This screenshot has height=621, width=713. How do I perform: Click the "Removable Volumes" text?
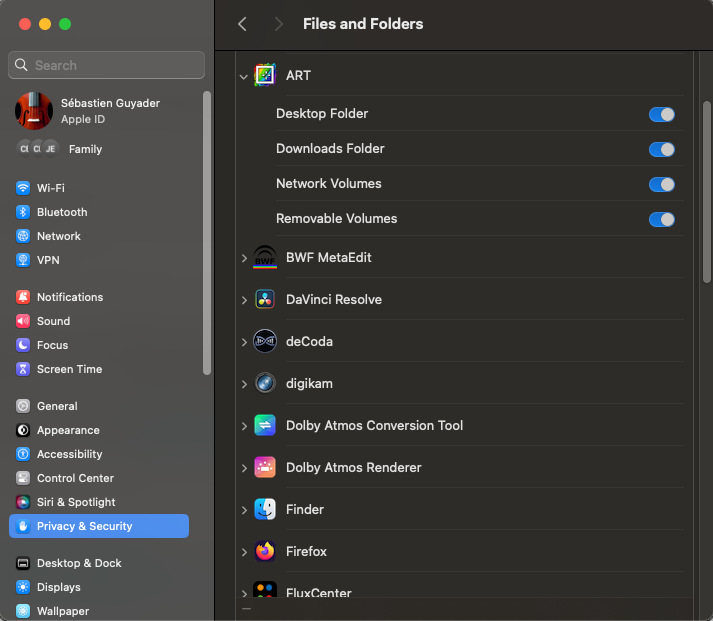click(336, 219)
